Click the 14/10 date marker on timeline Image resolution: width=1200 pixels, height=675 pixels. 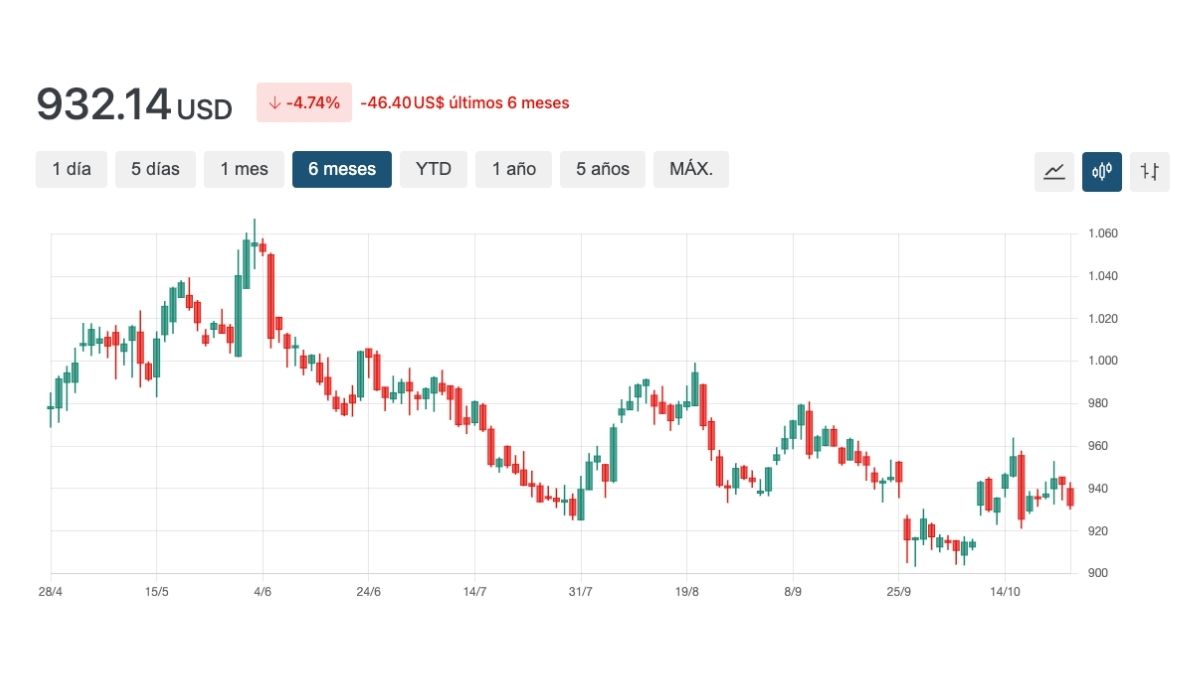(1004, 592)
